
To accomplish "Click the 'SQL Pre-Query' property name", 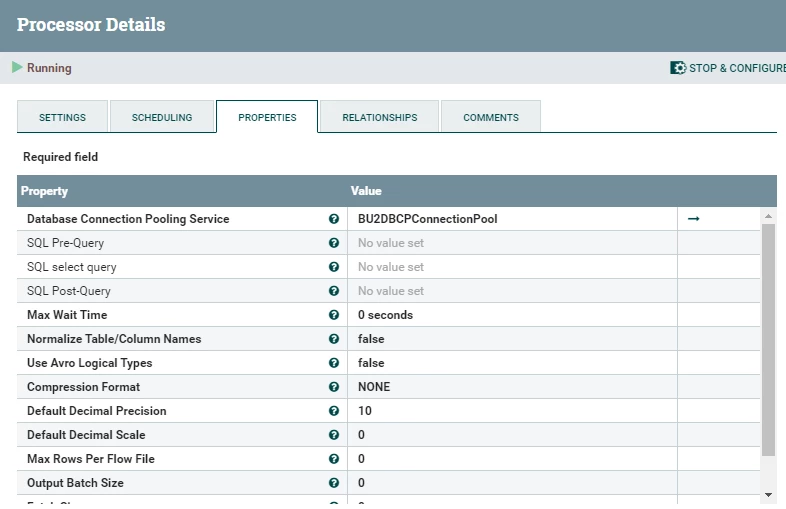I will (66, 243).
